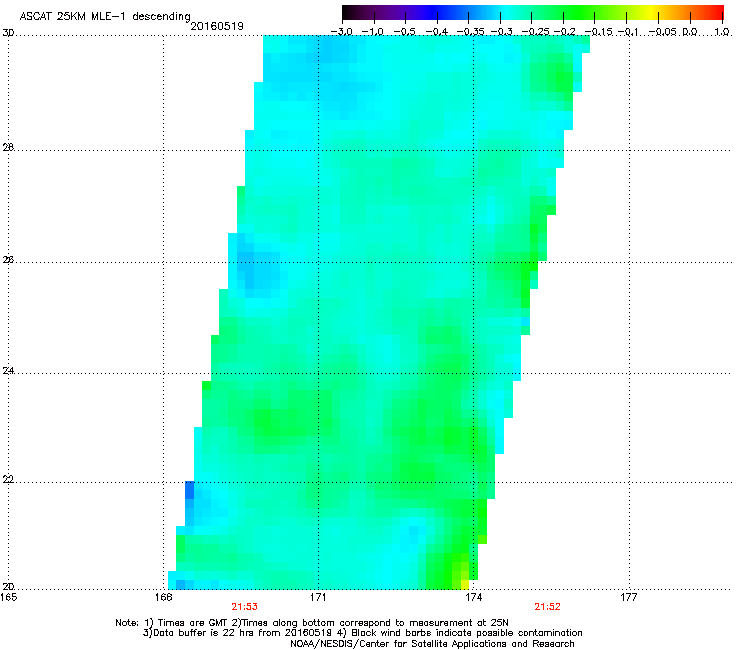Click the title 'ASCAT 25KM MLE-1 descending'
This screenshot has width=740, height=650.
[105, 17]
